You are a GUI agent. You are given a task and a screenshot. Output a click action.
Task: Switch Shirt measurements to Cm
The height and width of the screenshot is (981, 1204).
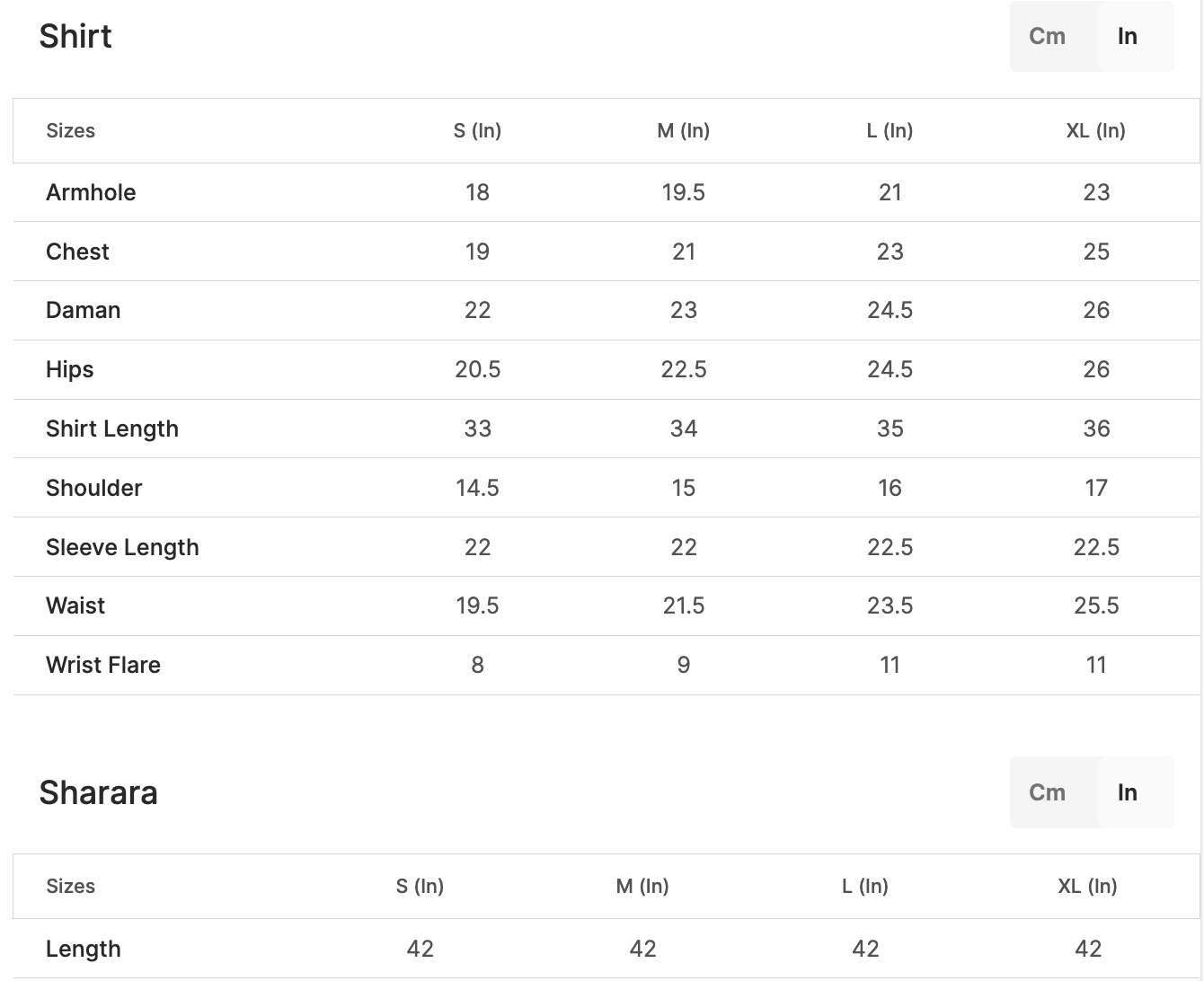pos(1048,37)
